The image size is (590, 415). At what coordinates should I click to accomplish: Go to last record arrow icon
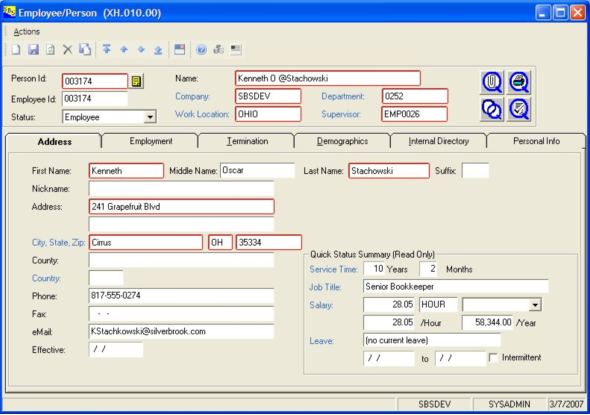tap(158, 50)
